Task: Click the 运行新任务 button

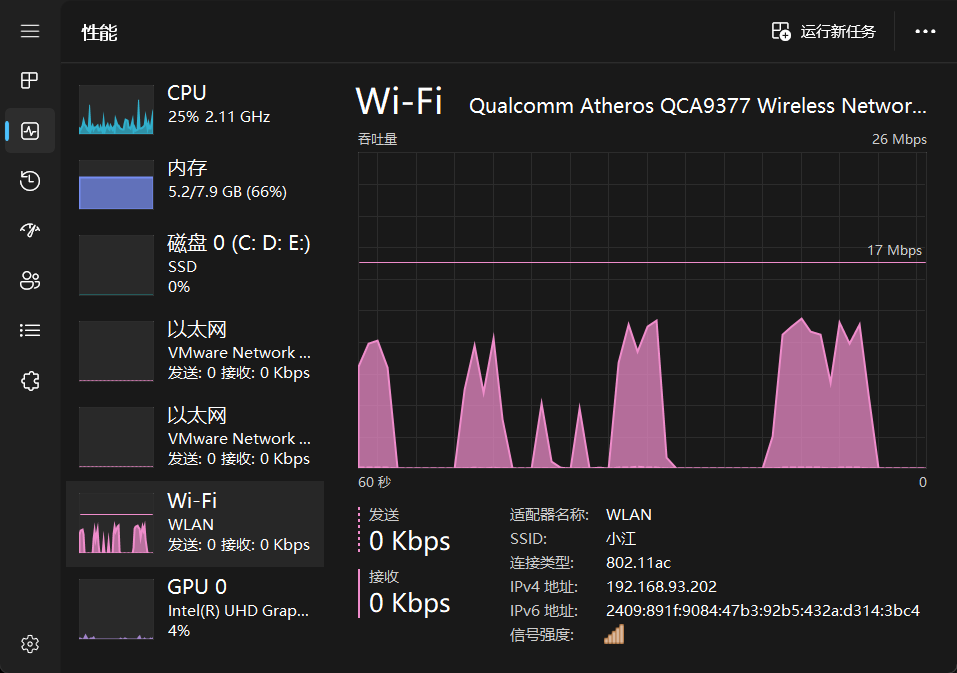Action: click(x=823, y=31)
